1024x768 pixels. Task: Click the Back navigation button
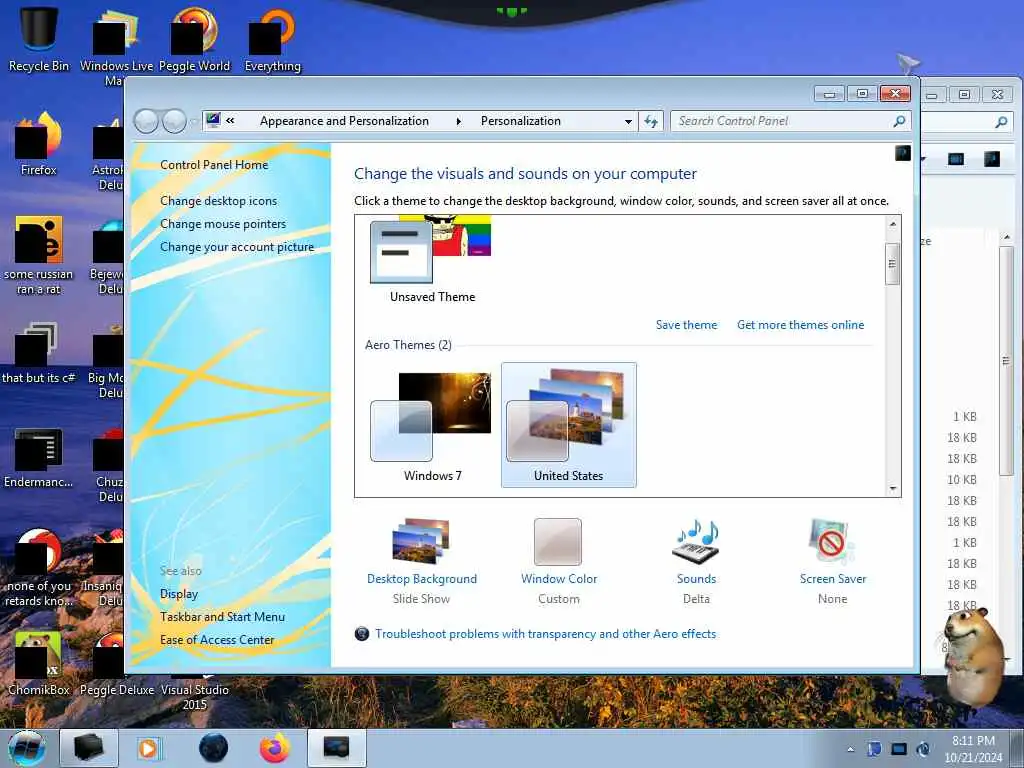pyautogui.click(x=147, y=121)
